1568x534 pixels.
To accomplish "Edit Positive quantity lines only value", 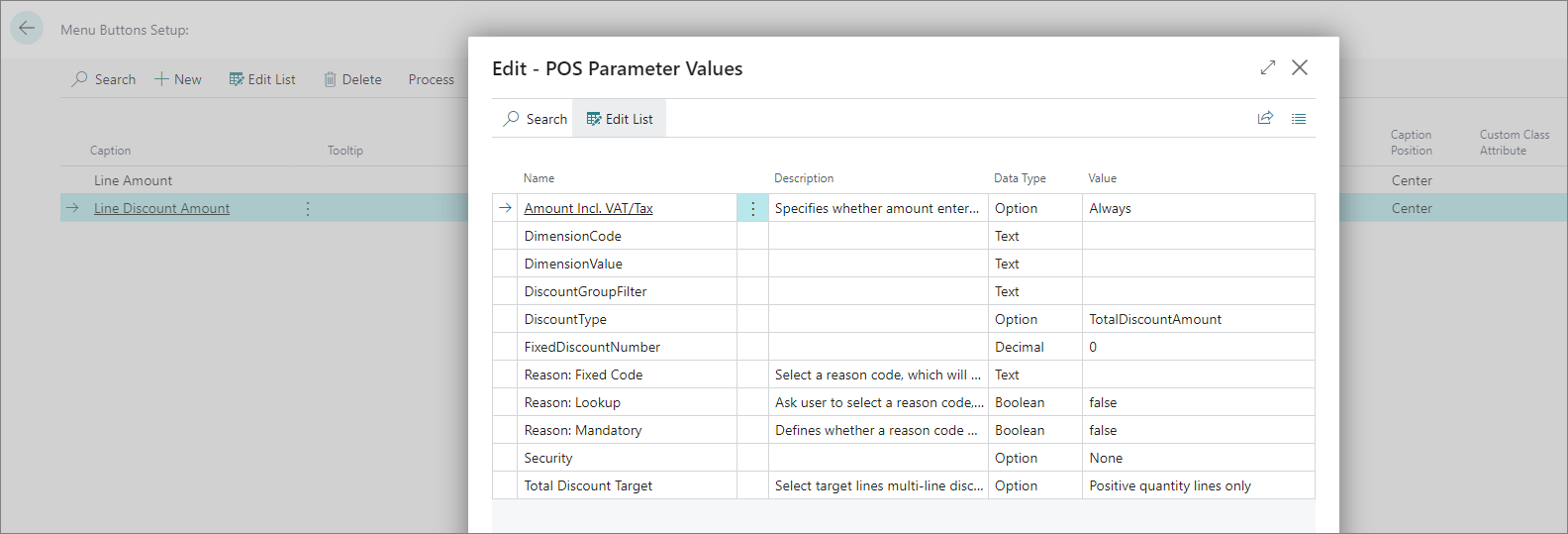I will [x=1199, y=485].
